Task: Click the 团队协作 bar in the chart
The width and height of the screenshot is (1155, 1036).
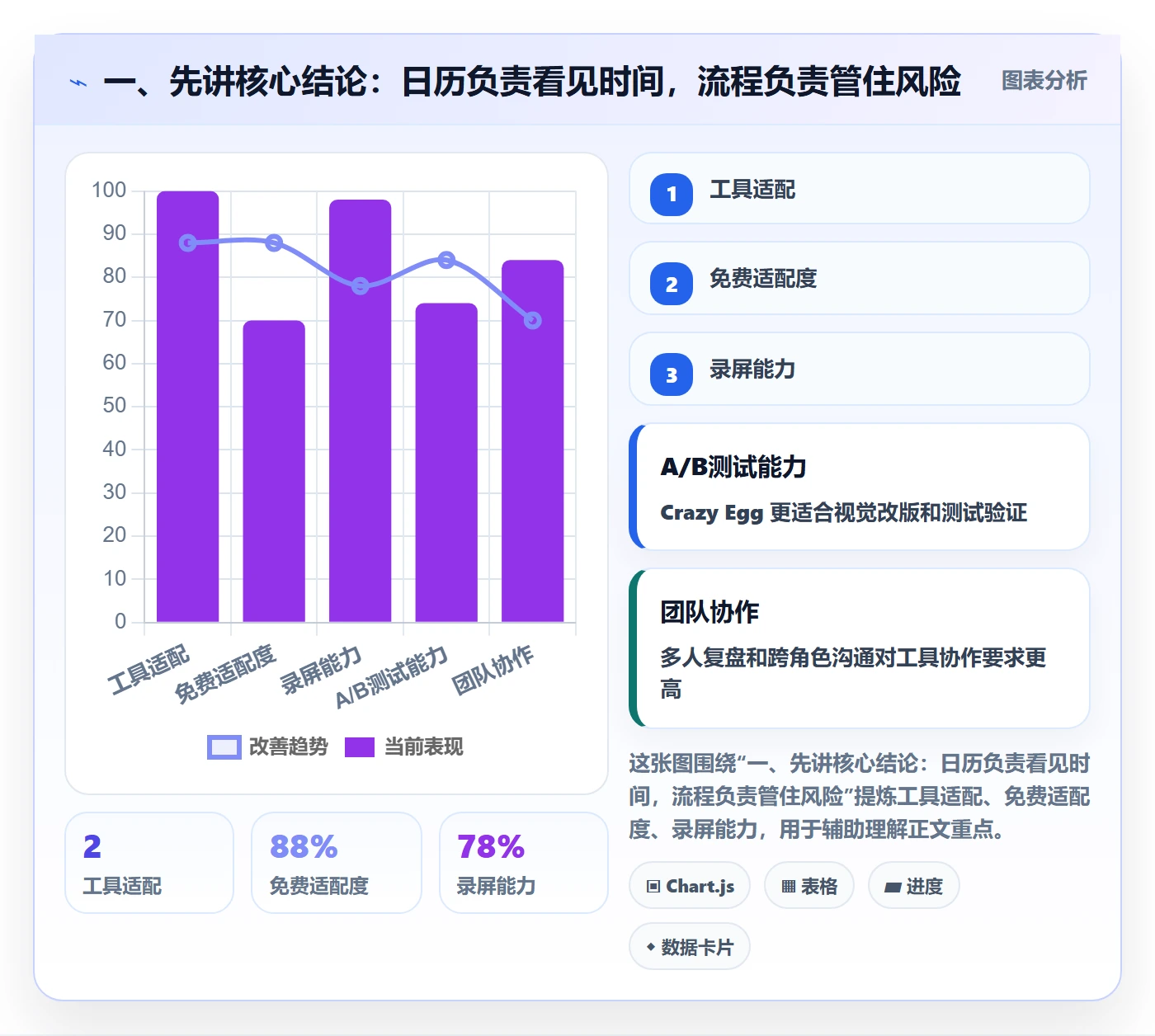Action: pyautogui.click(x=533, y=441)
